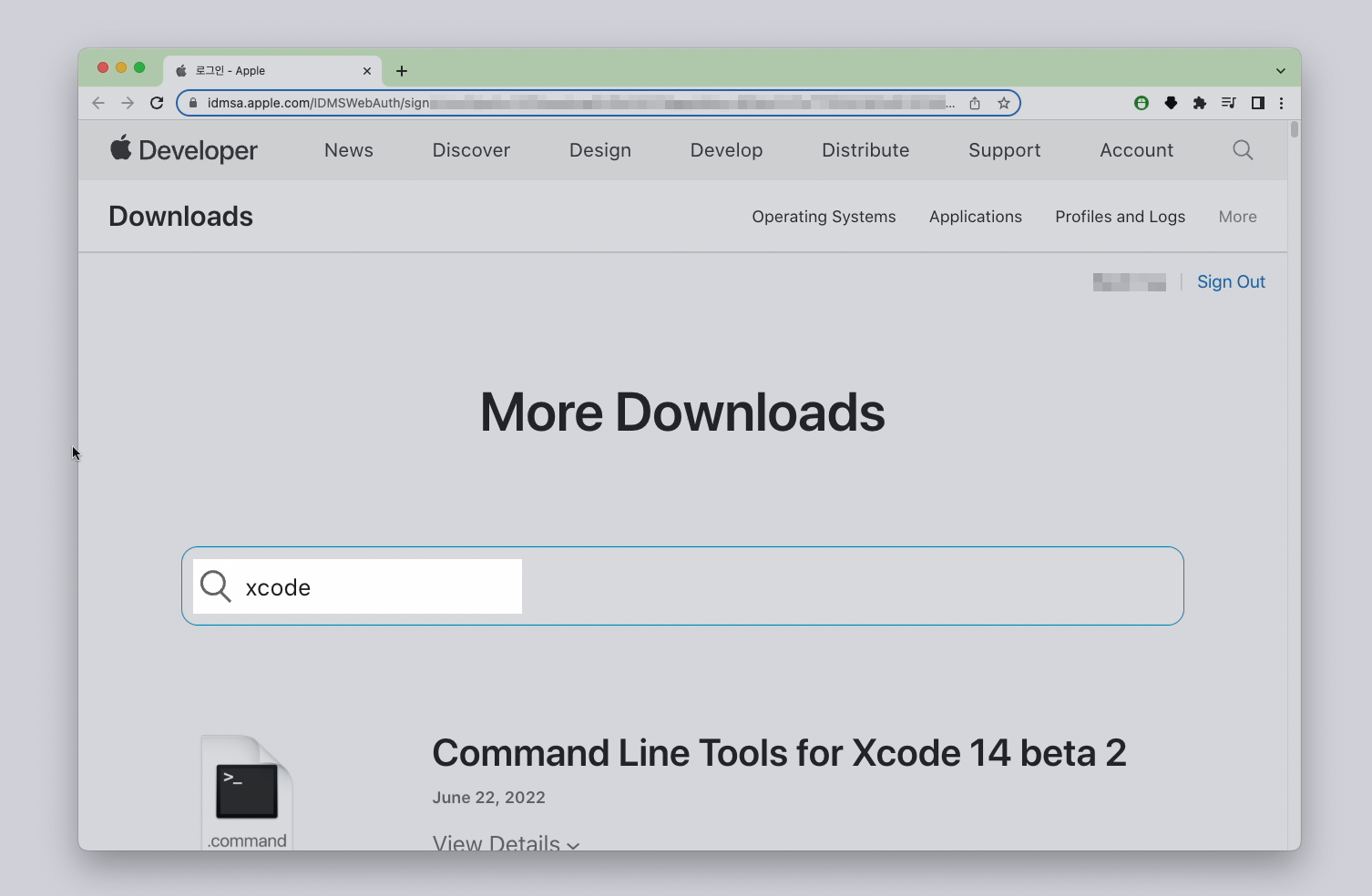The height and width of the screenshot is (896, 1372).
Task: Click the Apple Developer logo
Action: [x=184, y=149]
